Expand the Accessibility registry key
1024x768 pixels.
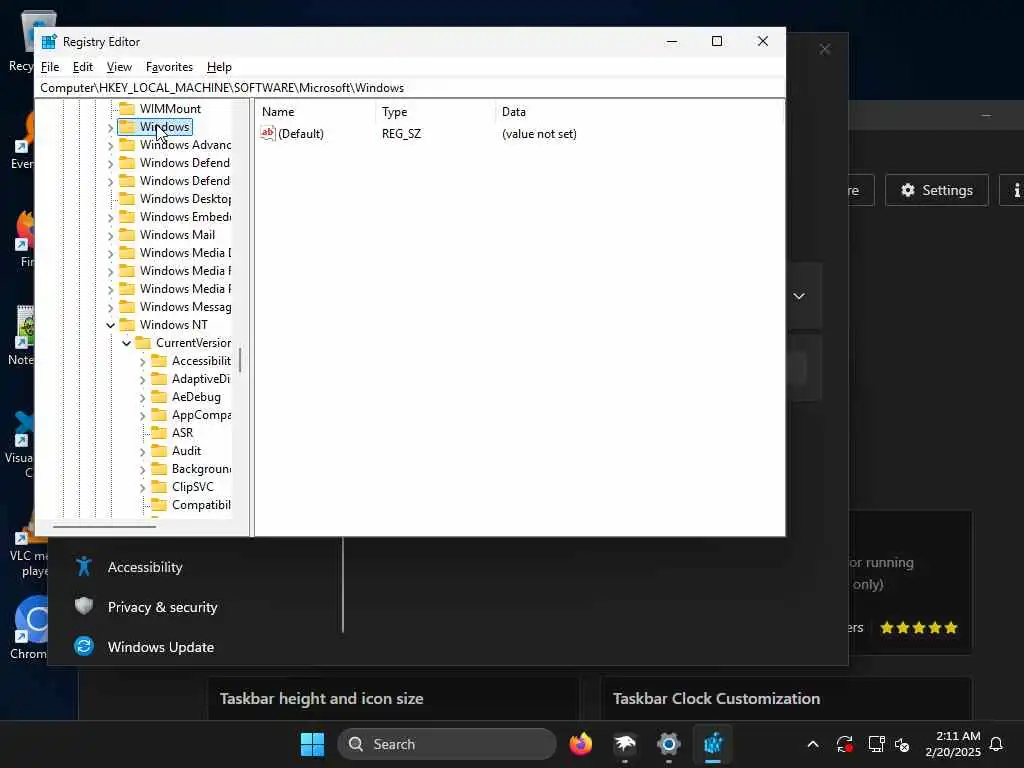(x=142, y=362)
